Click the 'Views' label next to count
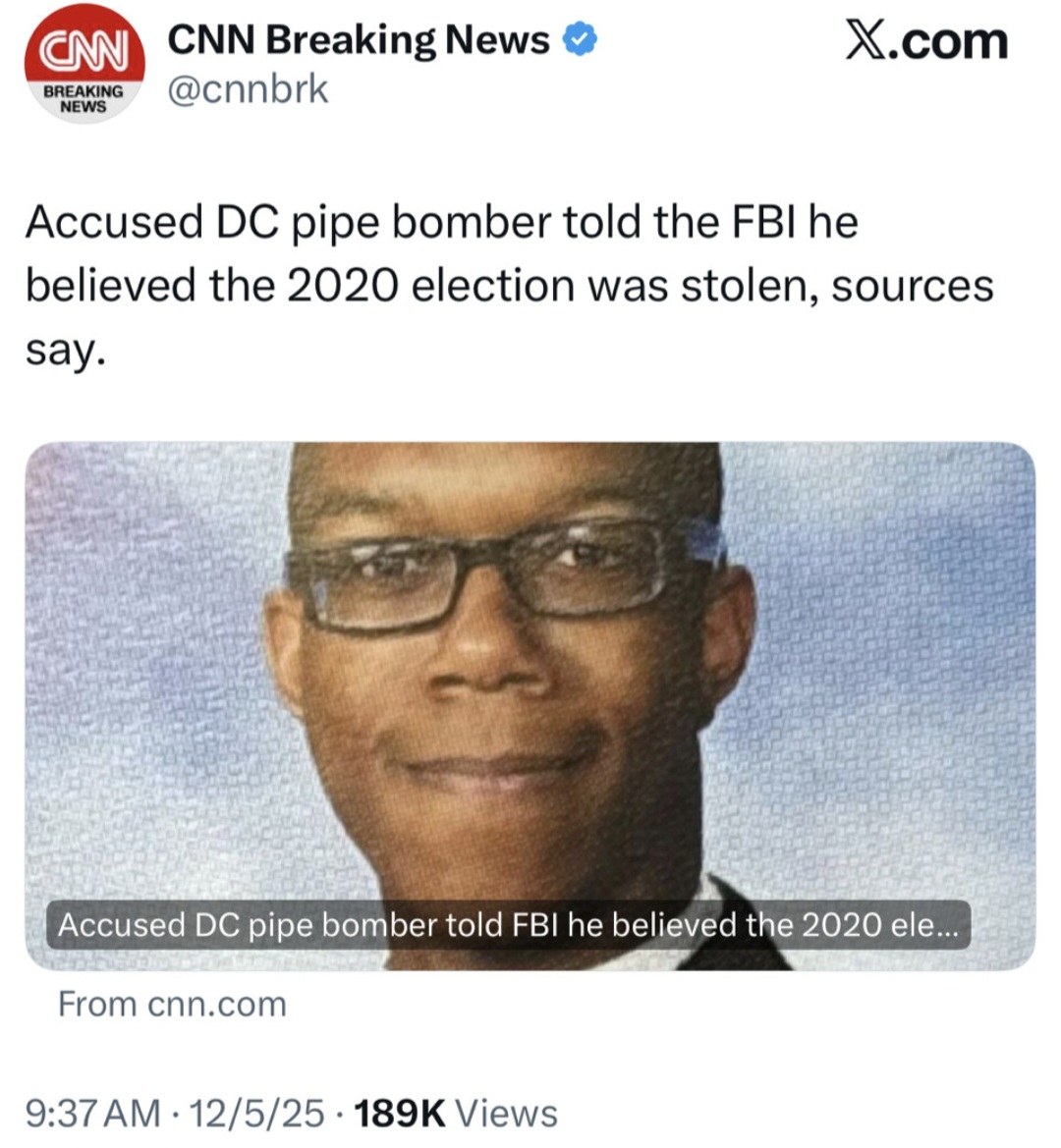The height and width of the screenshot is (1148, 1061). 507,1114
